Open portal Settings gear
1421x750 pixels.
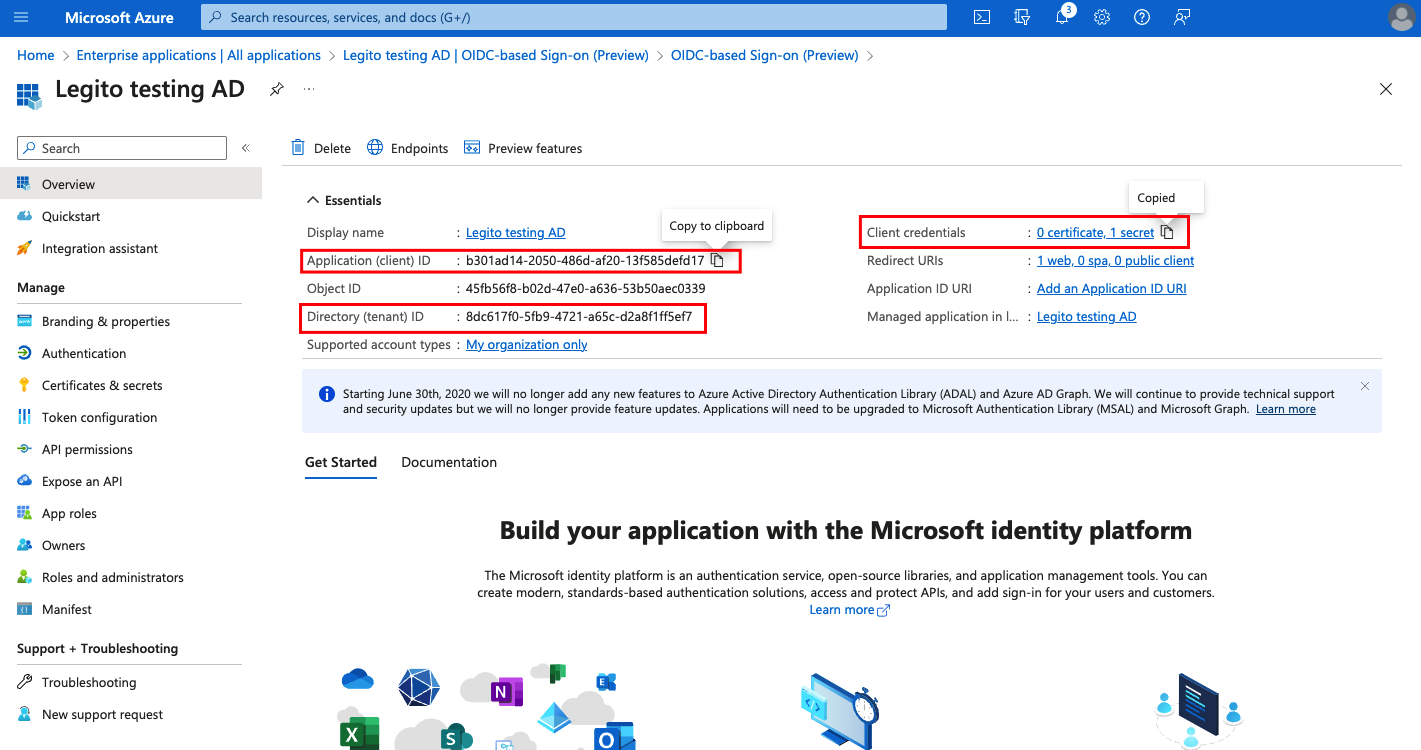coord(1102,17)
